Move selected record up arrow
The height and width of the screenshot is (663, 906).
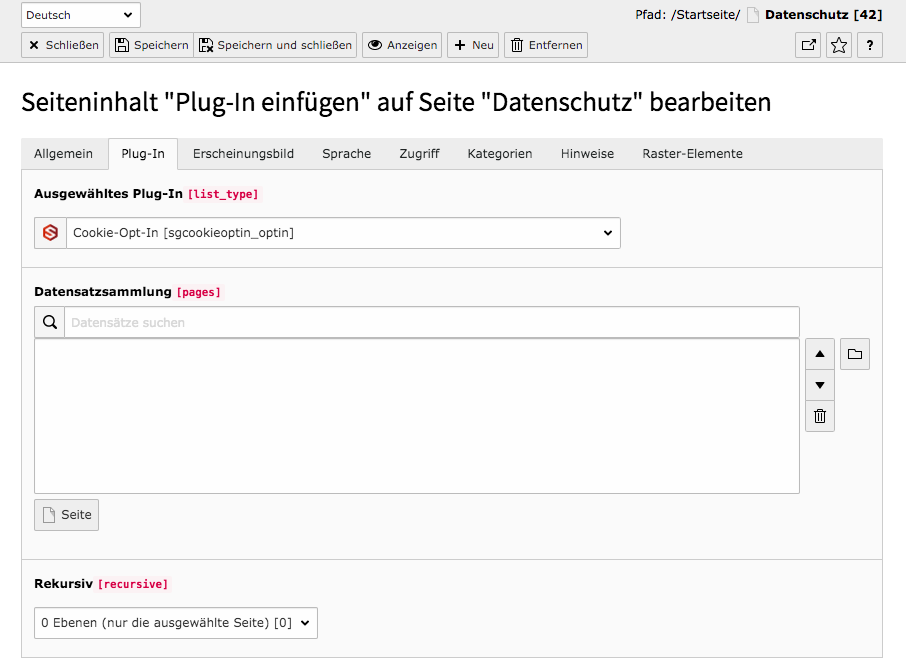pos(819,354)
